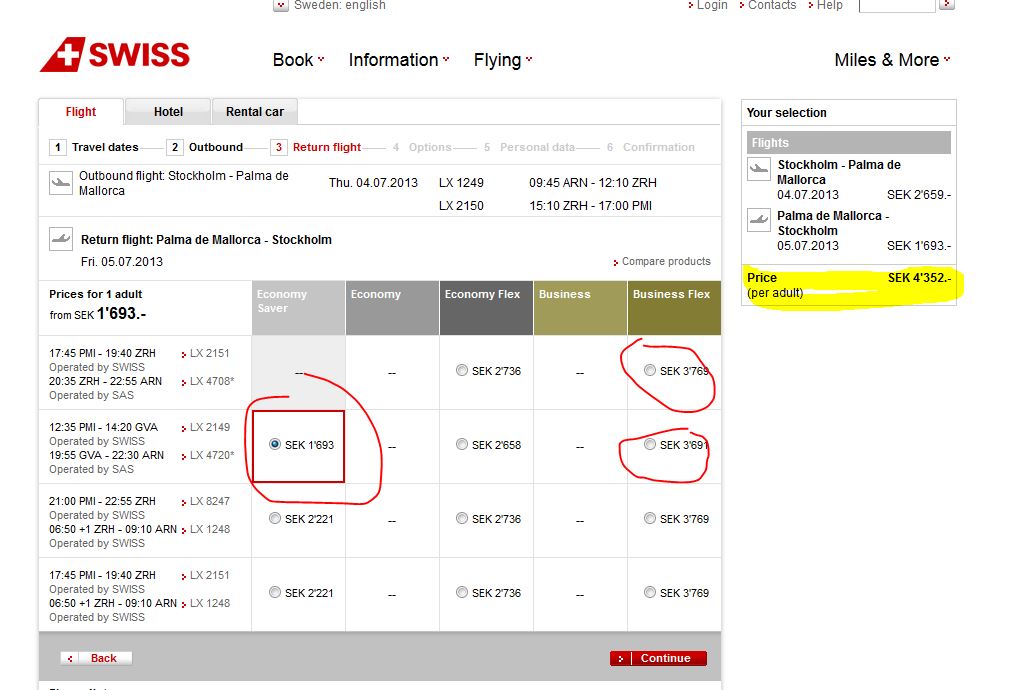The height and width of the screenshot is (690, 1031).
Task: Click the red arrow beside flight LX 2151
Action: point(184,353)
